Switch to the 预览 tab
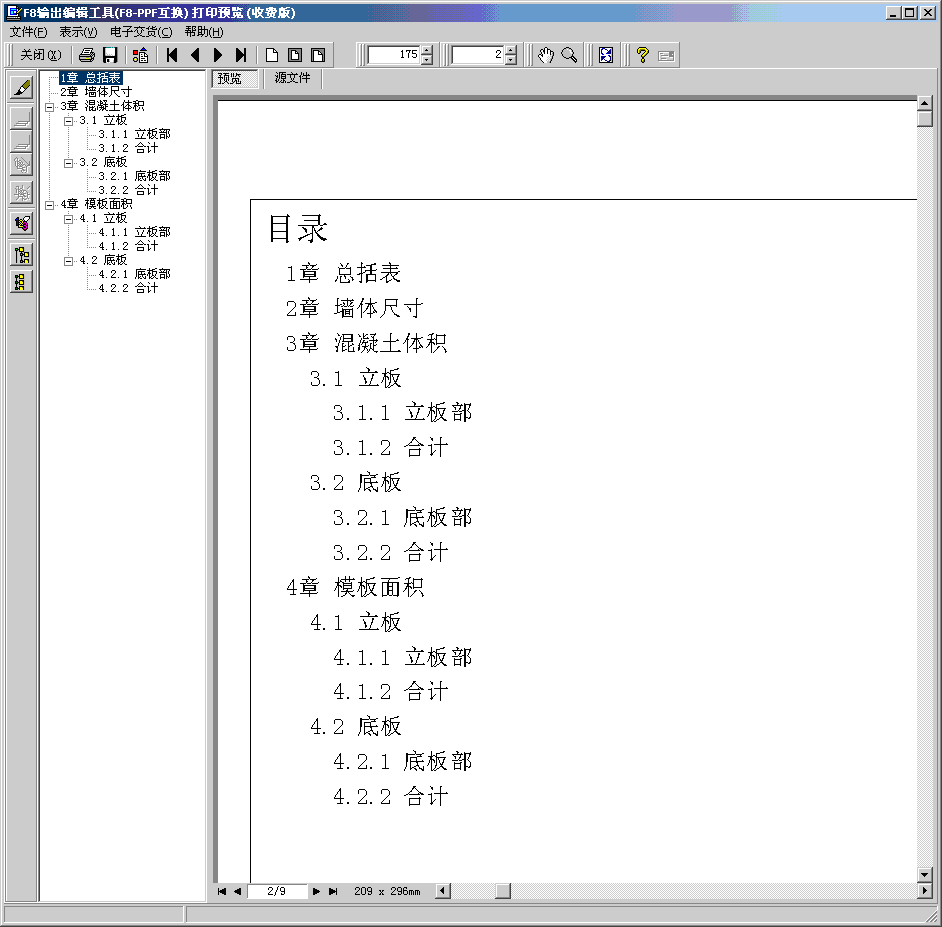This screenshot has width=942, height=927. pyautogui.click(x=235, y=79)
